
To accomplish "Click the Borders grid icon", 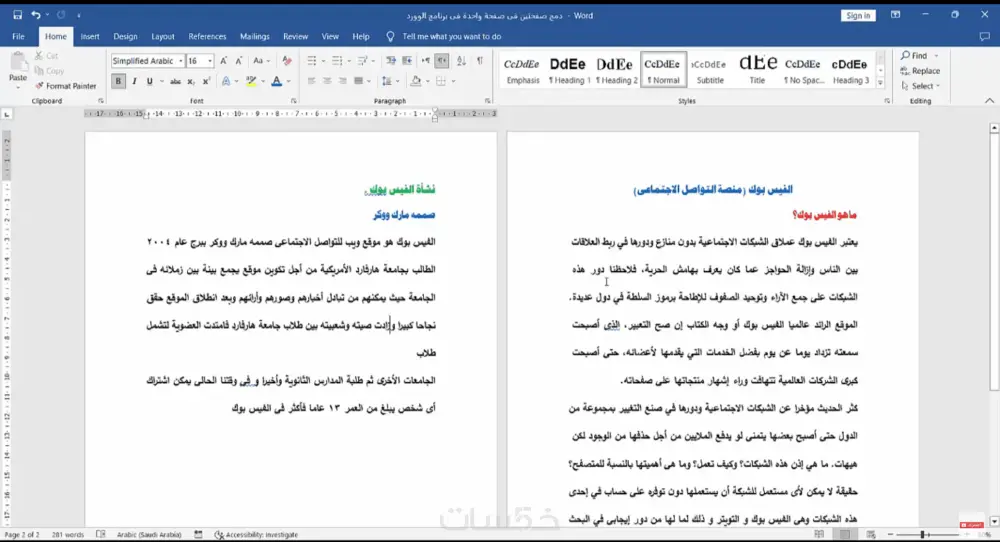I will [441, 81].
